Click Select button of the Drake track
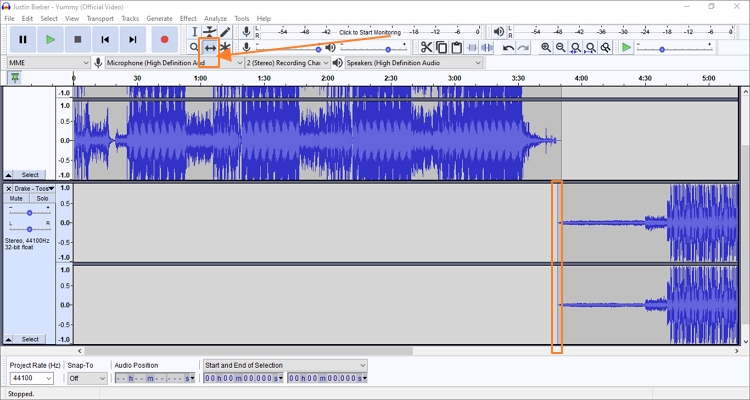The image size is (750, 400). [x=30, y=339]
